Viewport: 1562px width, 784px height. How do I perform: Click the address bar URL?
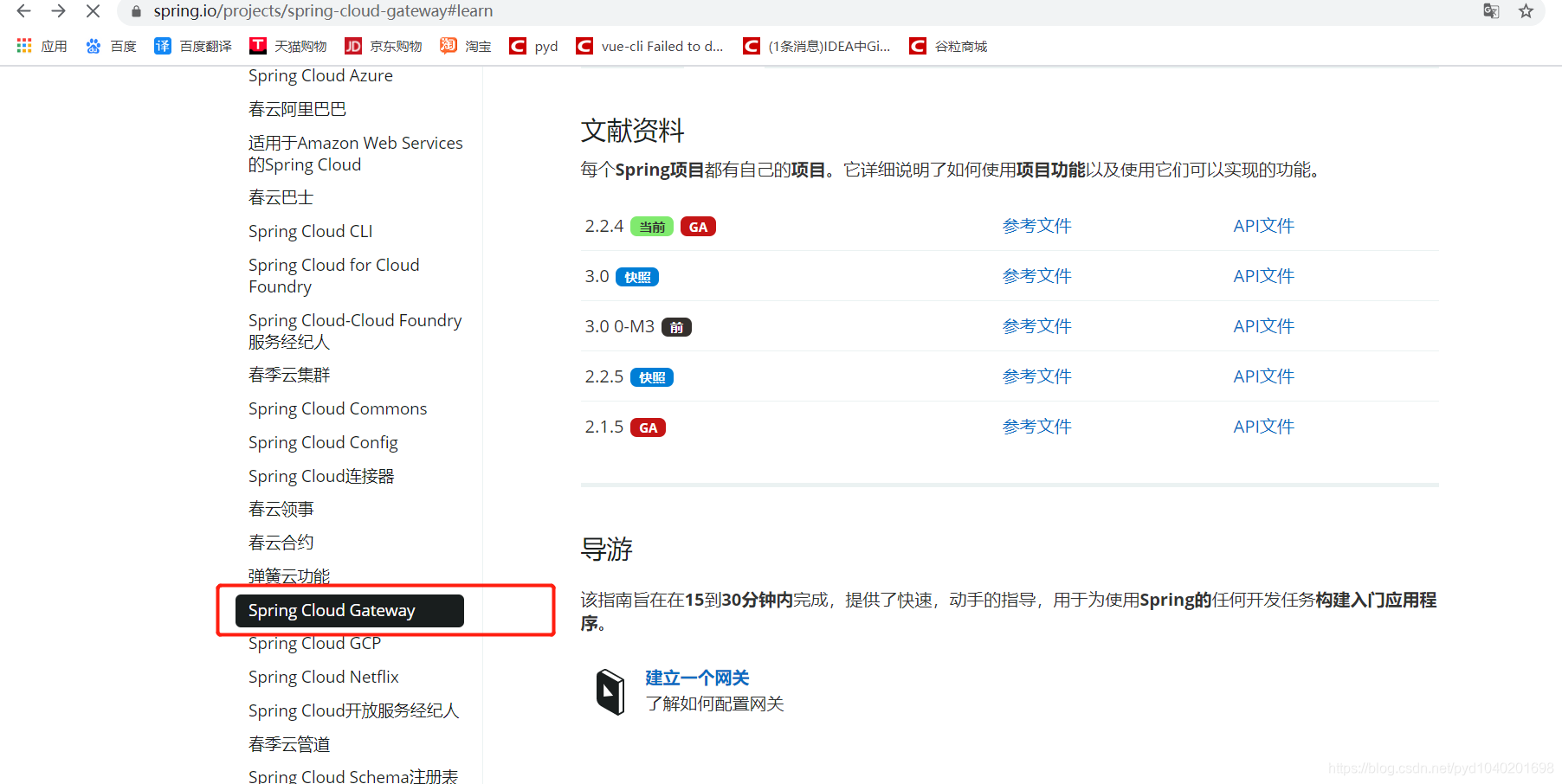(x=323, y=11)
